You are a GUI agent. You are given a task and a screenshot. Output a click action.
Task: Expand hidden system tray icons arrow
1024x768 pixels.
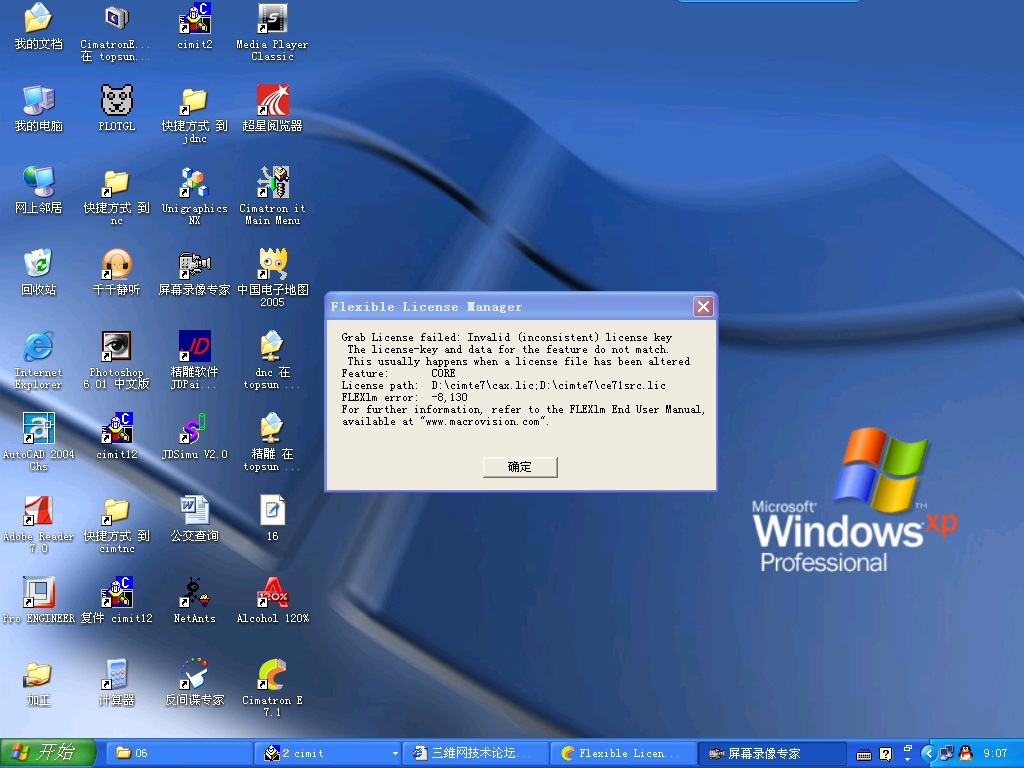[928, 754]
